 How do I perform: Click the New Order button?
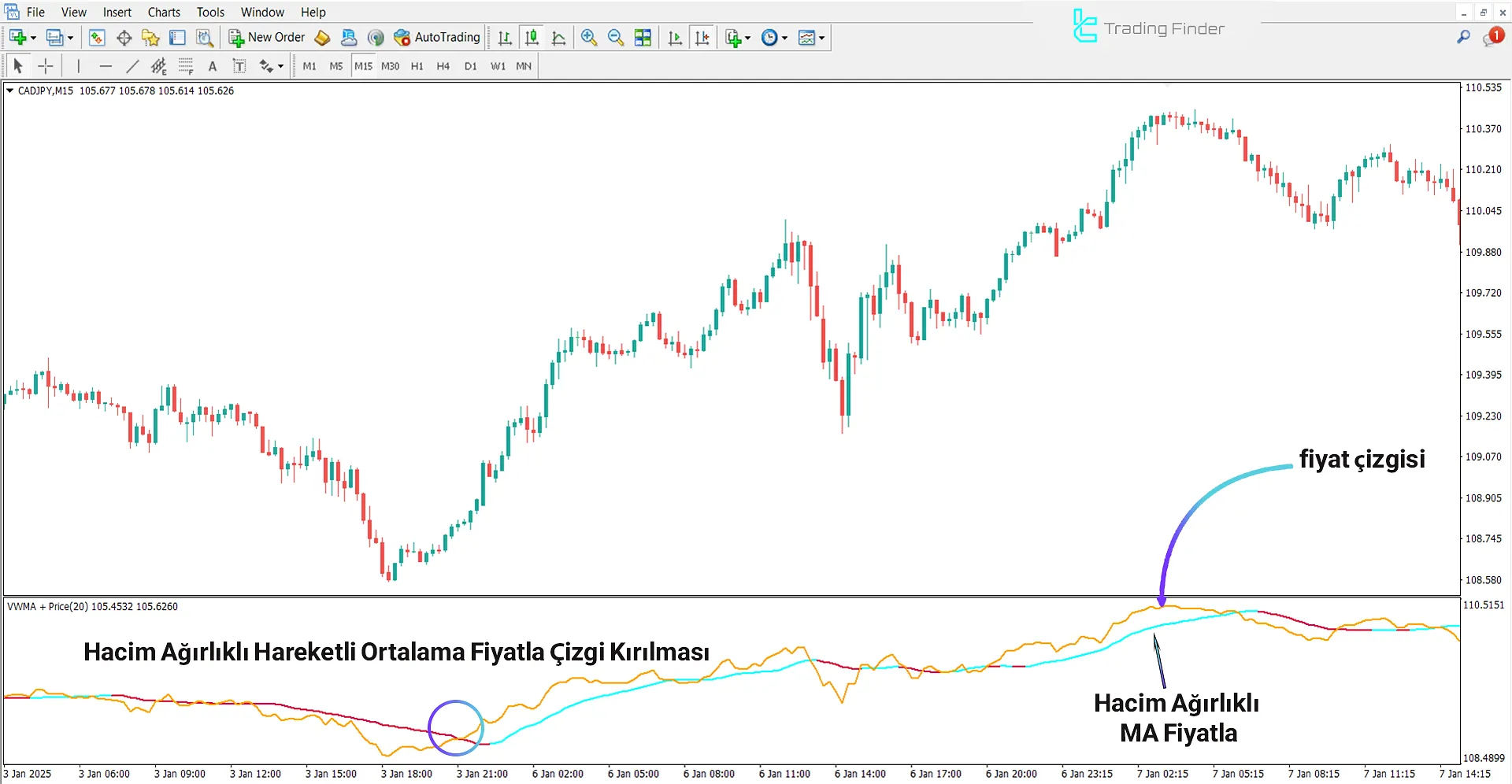[266, 37]
